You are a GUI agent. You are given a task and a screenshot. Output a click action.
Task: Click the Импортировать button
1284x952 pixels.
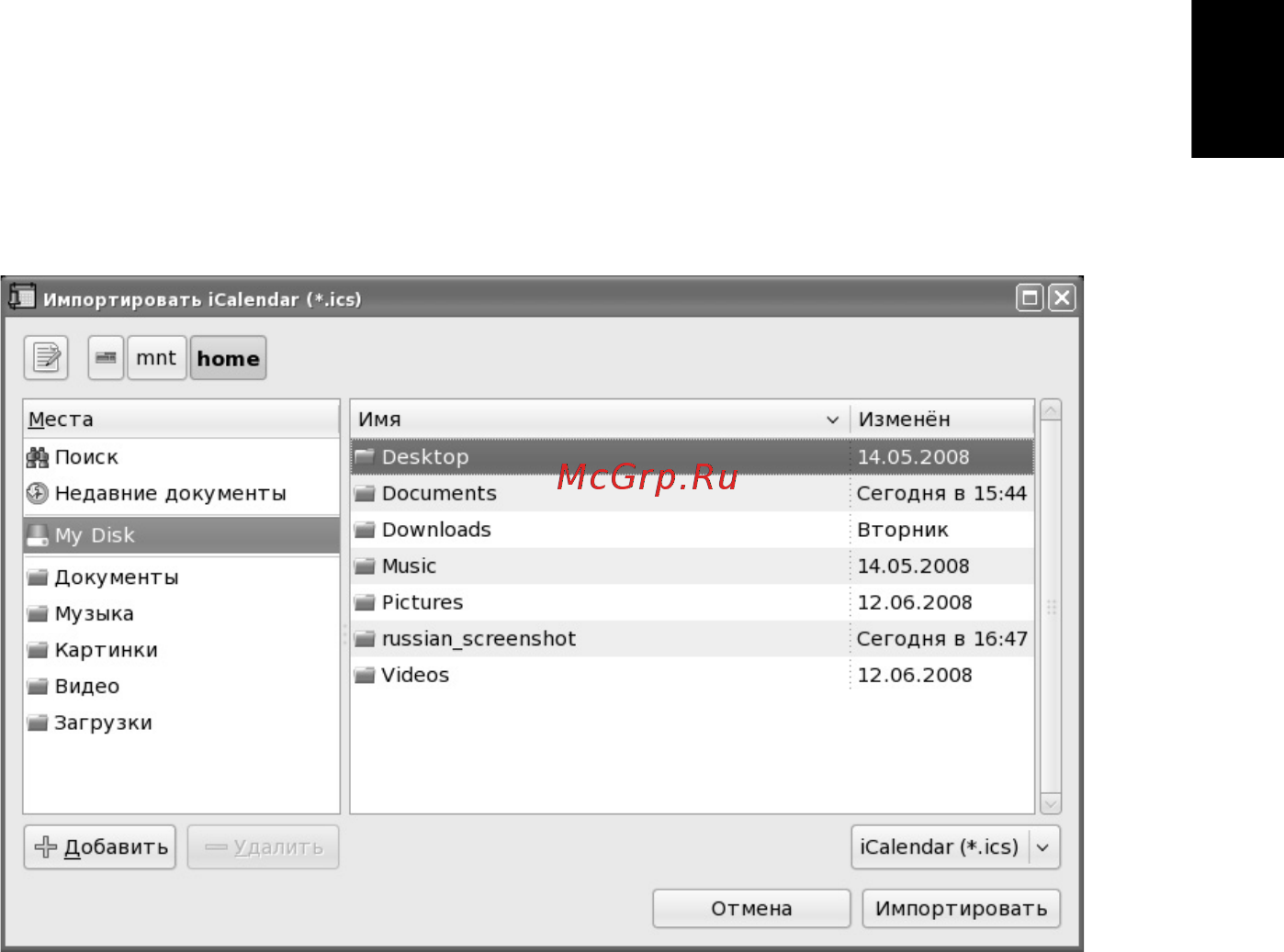click(961, 909)
